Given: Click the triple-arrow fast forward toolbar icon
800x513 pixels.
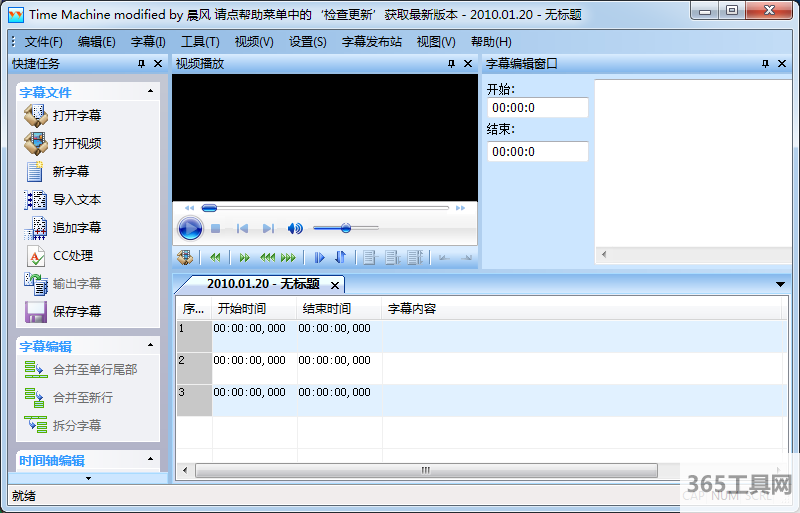Looking at the screenshot, I should pos(288,258).
